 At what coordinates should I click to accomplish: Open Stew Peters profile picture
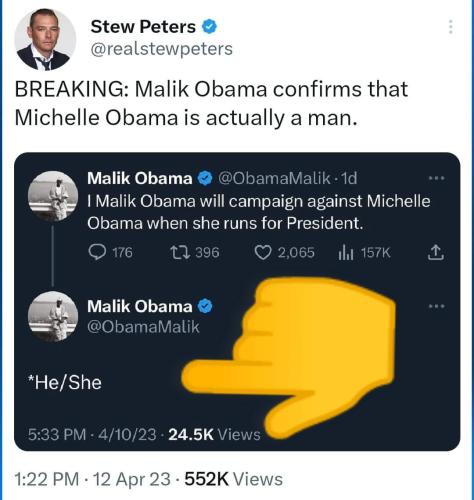point(45,40)
